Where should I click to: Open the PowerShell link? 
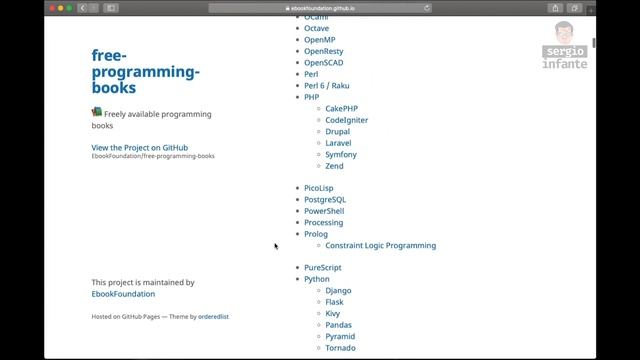click(x=324, y=211)
